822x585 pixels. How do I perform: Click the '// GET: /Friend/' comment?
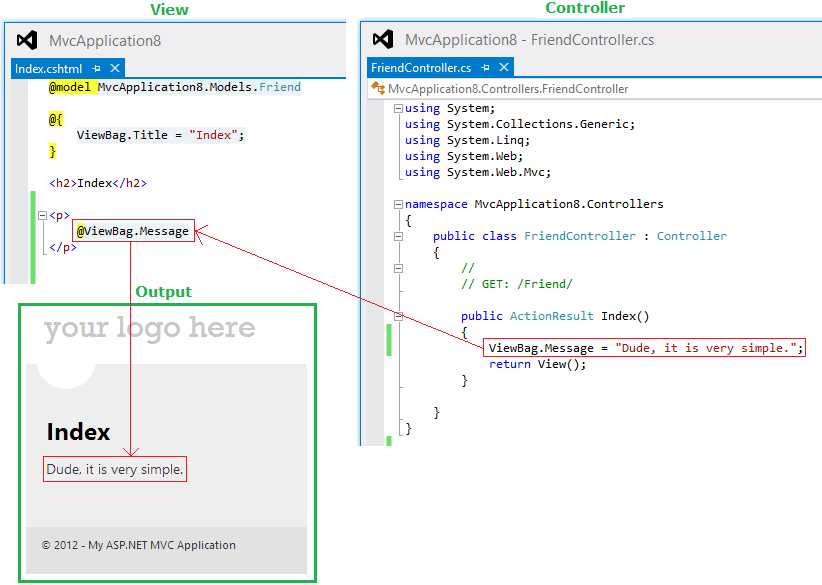click(516, 284)
